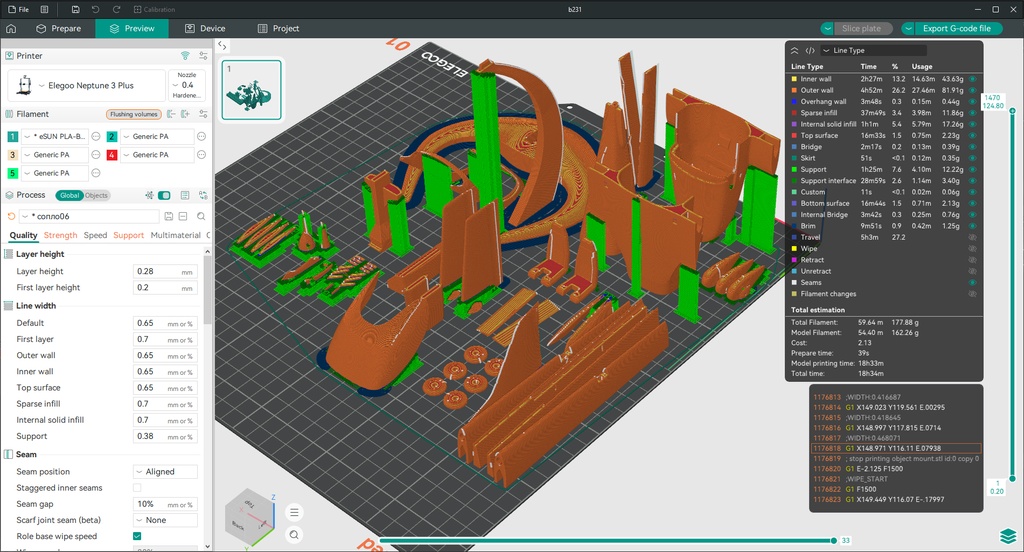Show G-code view icon in legend
Viewport: 1024px width, 552px height.
pos(810,50)
